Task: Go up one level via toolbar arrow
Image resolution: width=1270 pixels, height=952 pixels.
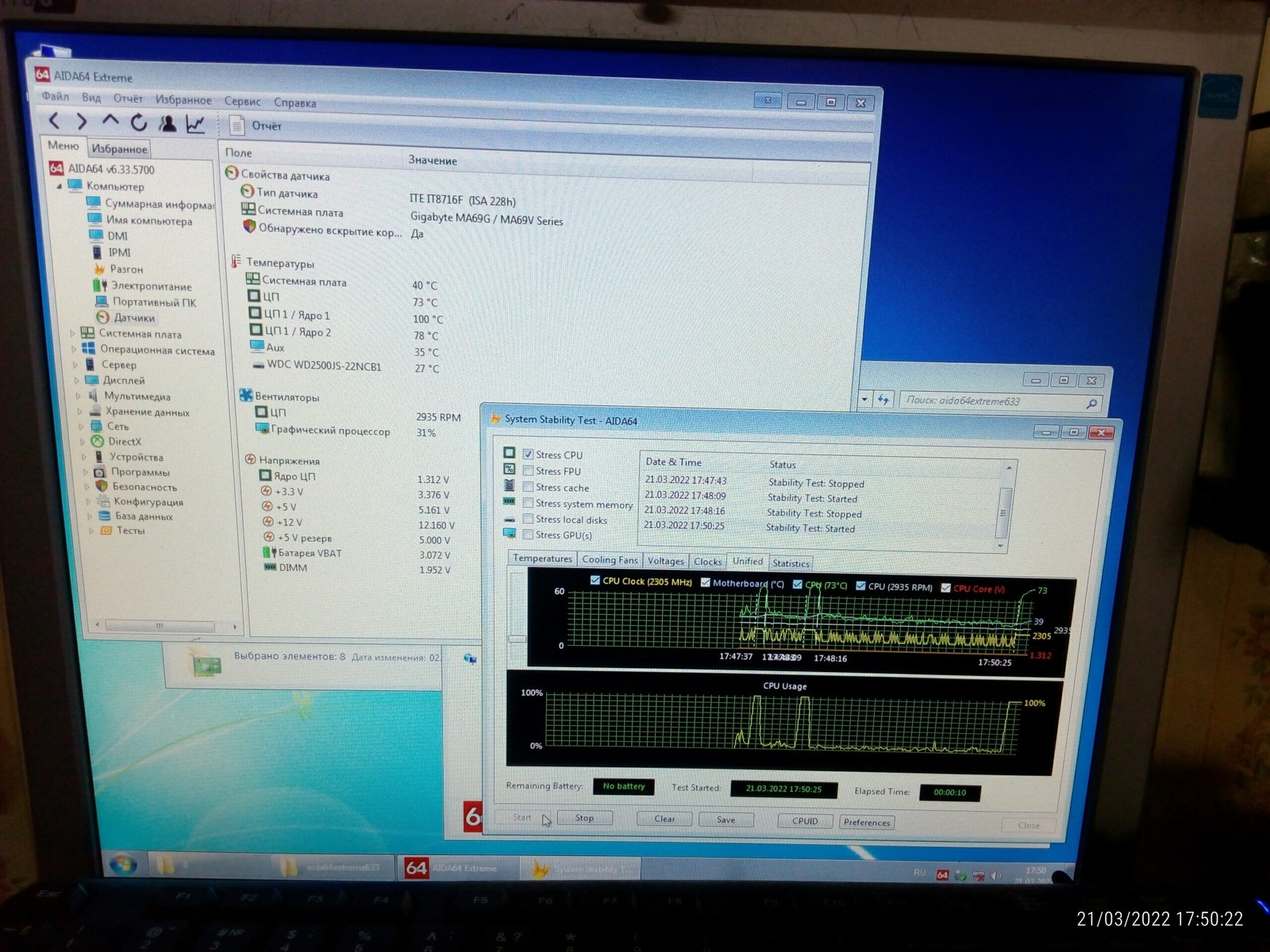Action: (110, 121)
